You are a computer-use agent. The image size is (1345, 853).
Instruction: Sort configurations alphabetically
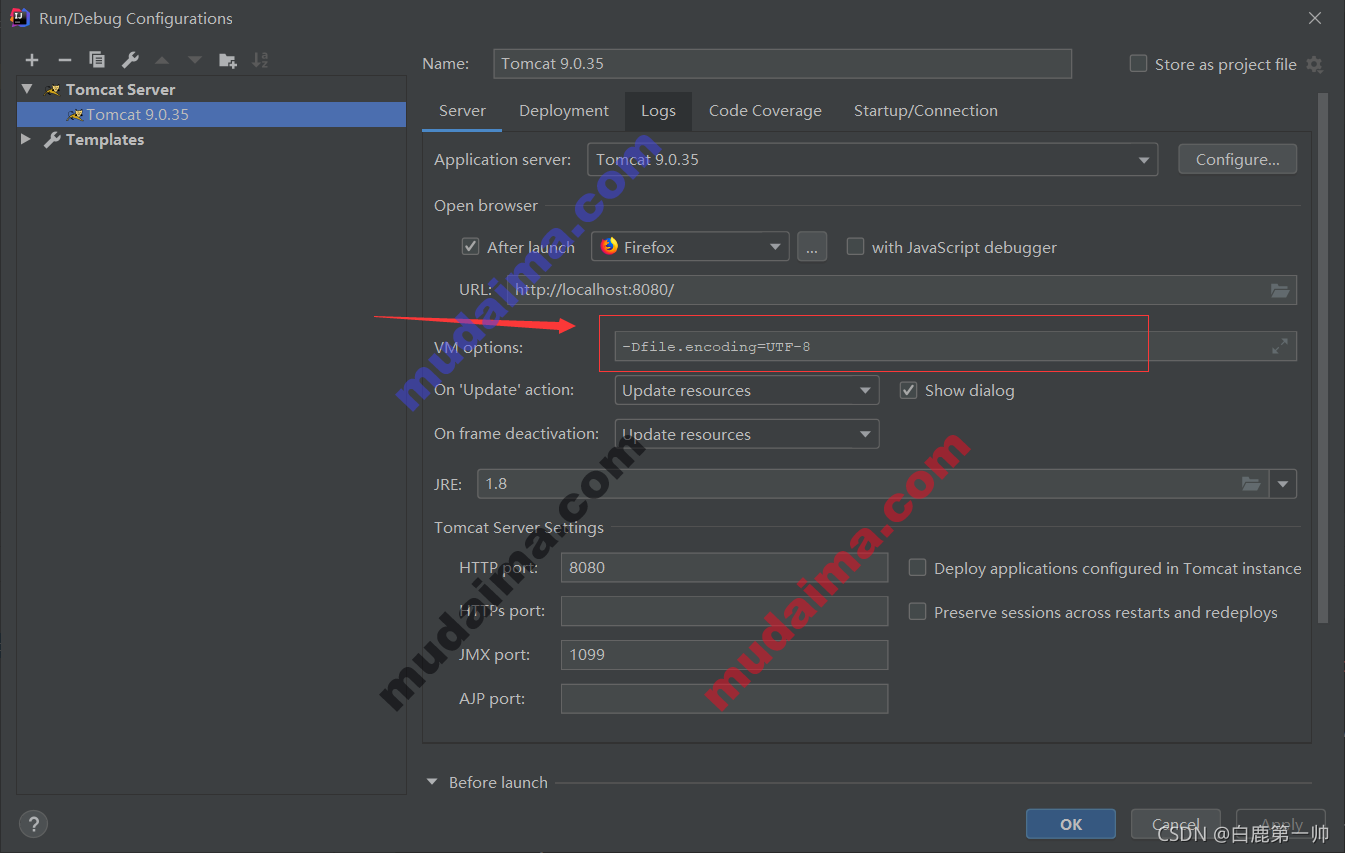(x=260, y=60)
